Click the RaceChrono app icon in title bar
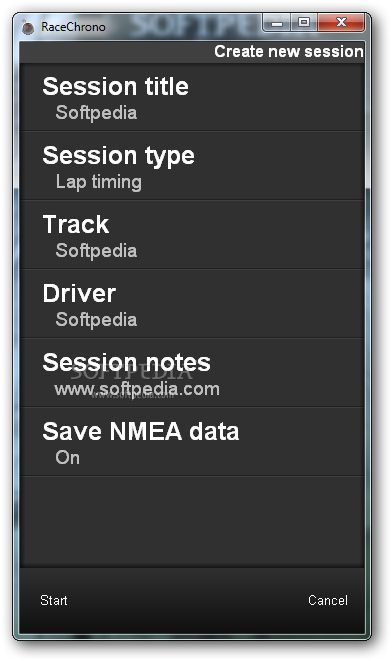 28,27
